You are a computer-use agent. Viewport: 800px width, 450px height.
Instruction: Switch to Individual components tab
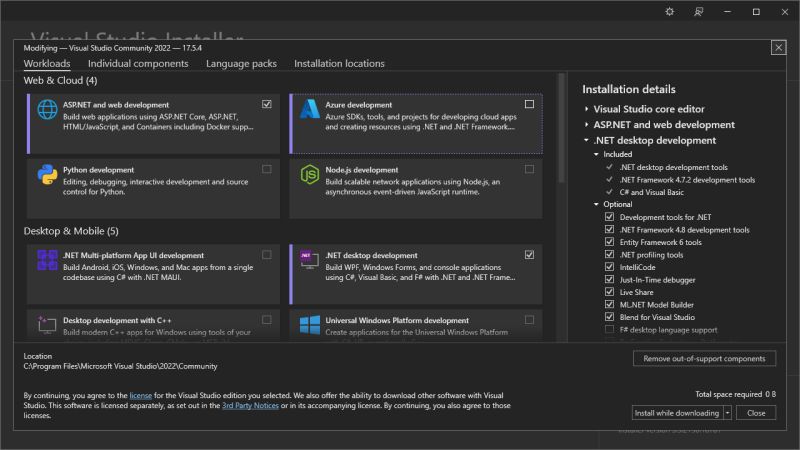138,63
